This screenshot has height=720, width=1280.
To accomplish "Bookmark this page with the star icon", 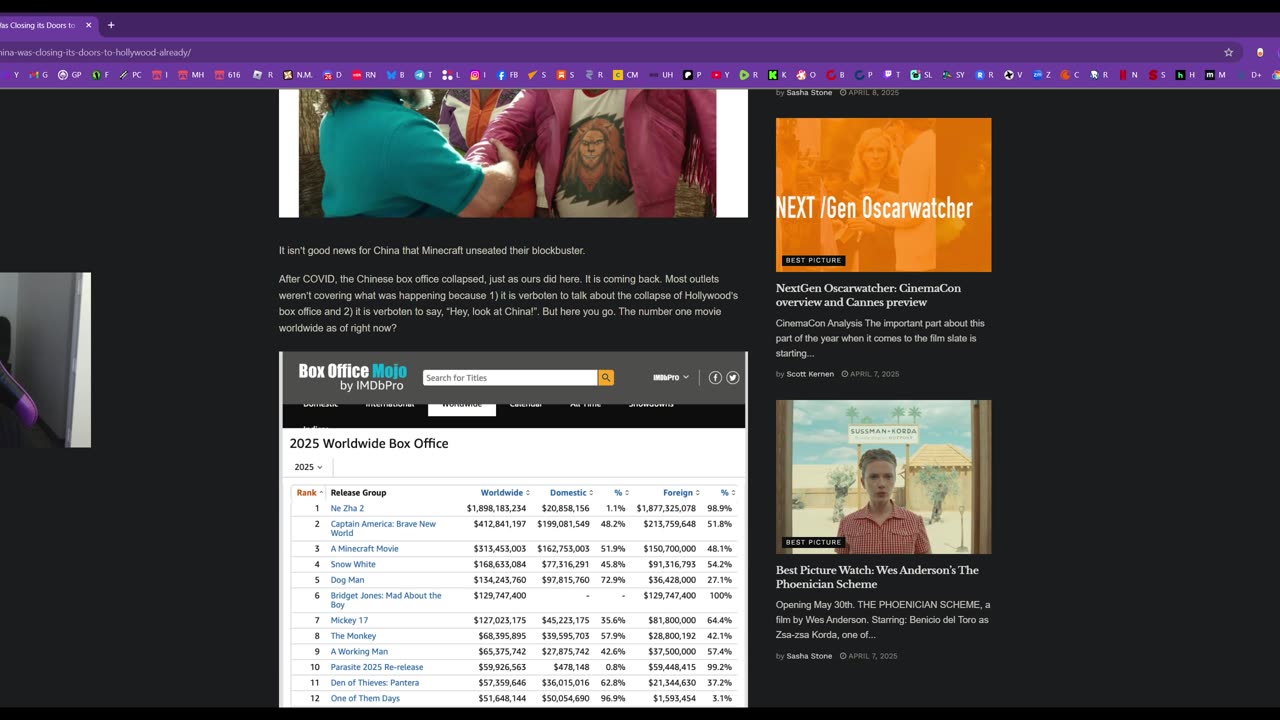I will tap(1228, 52).
